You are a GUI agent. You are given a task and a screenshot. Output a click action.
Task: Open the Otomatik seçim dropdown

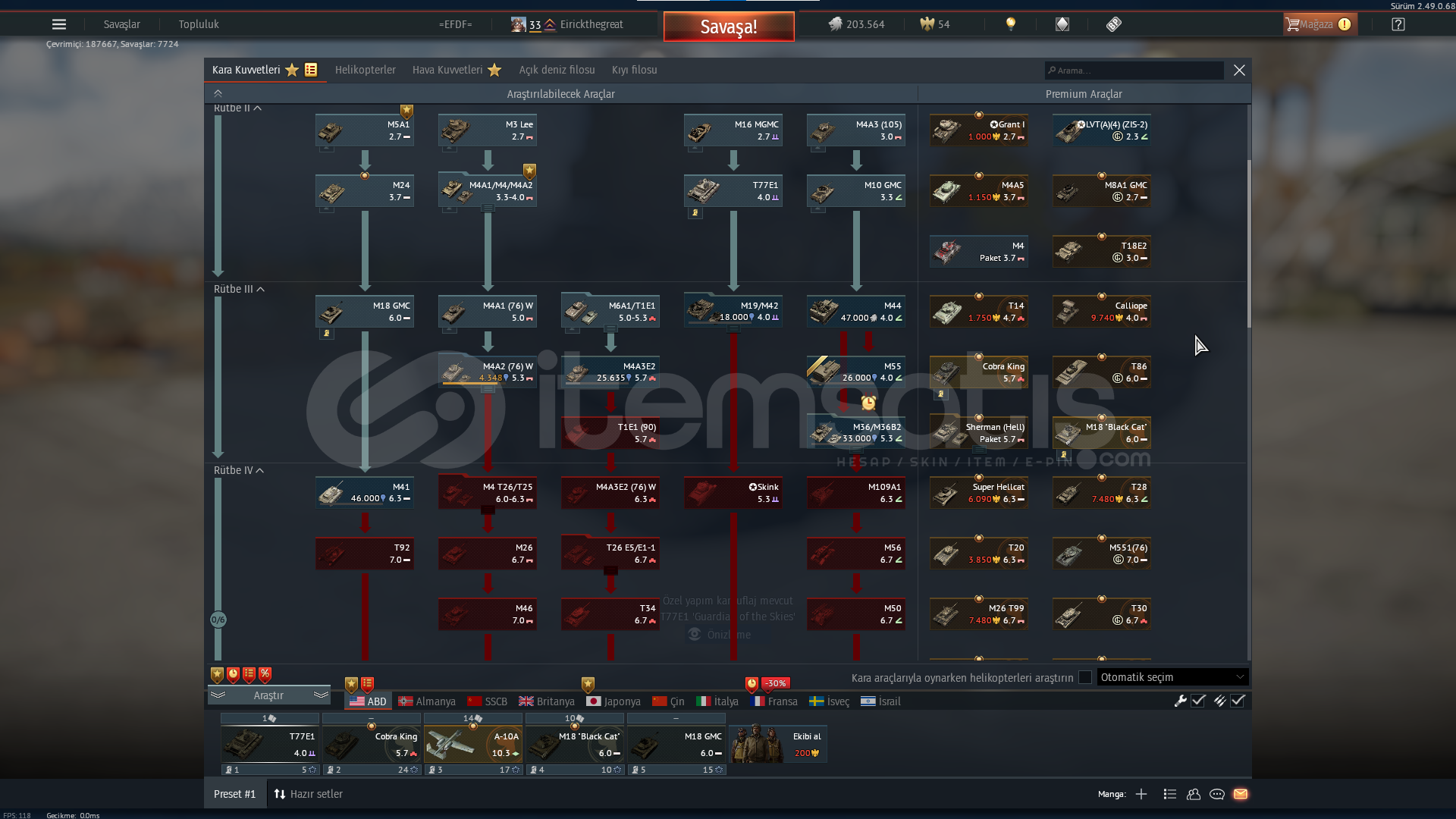point(1172,677)
